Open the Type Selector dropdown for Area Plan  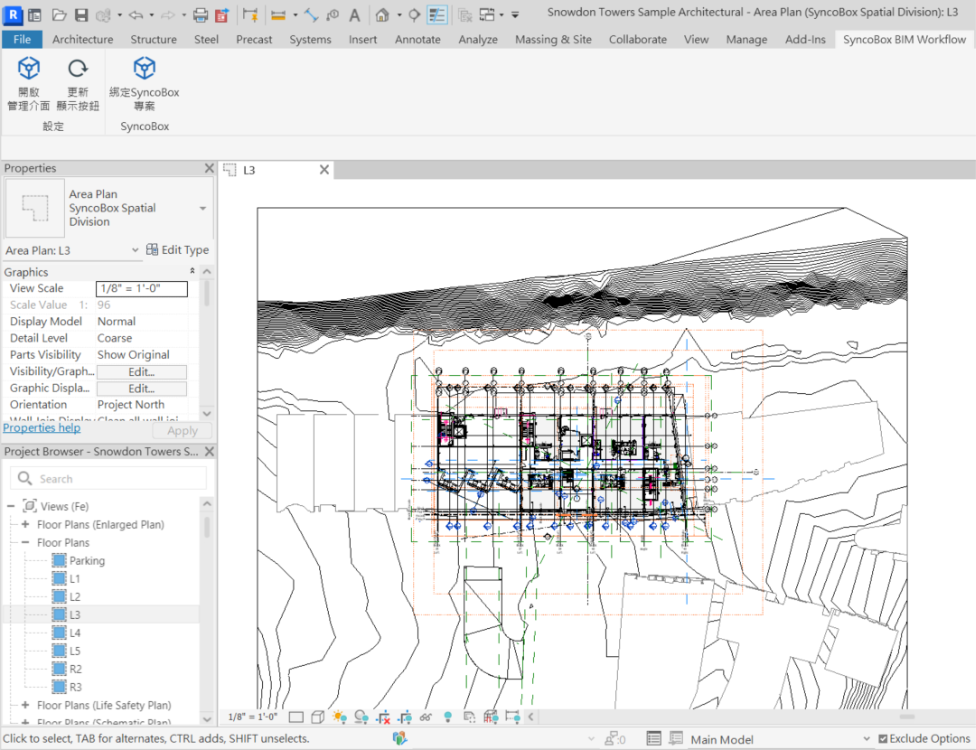click(203, 208)
